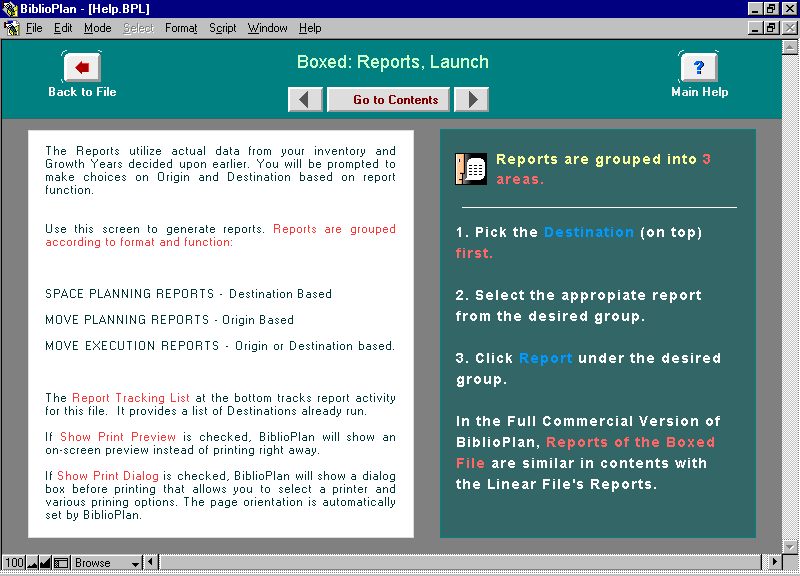Viewport: 800px width, 576px height.
Task: Click the zoom in mountain icon
Action: (45, 563)
